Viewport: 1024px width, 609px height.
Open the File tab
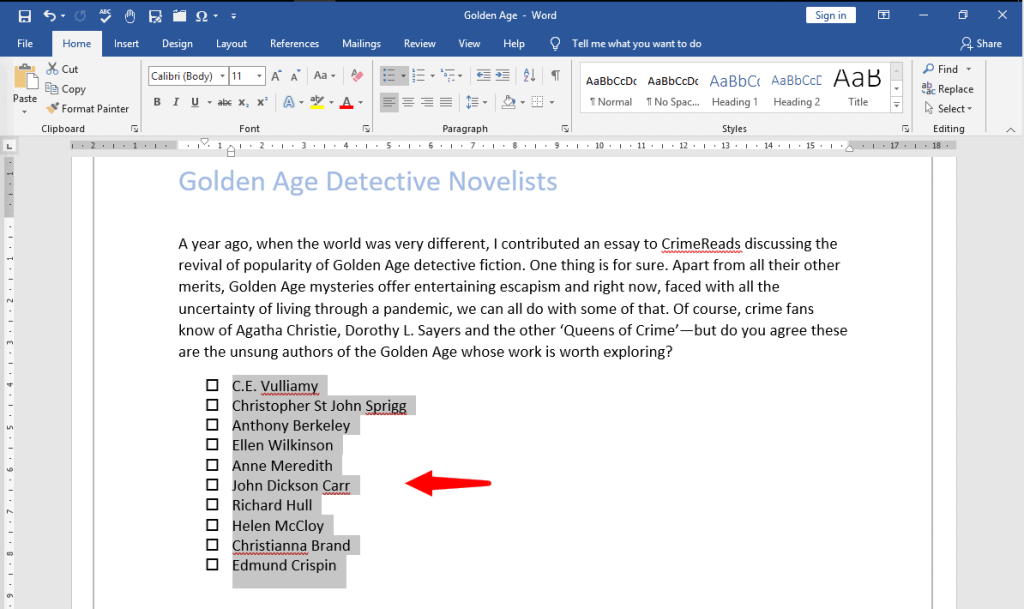click(25, 44)
